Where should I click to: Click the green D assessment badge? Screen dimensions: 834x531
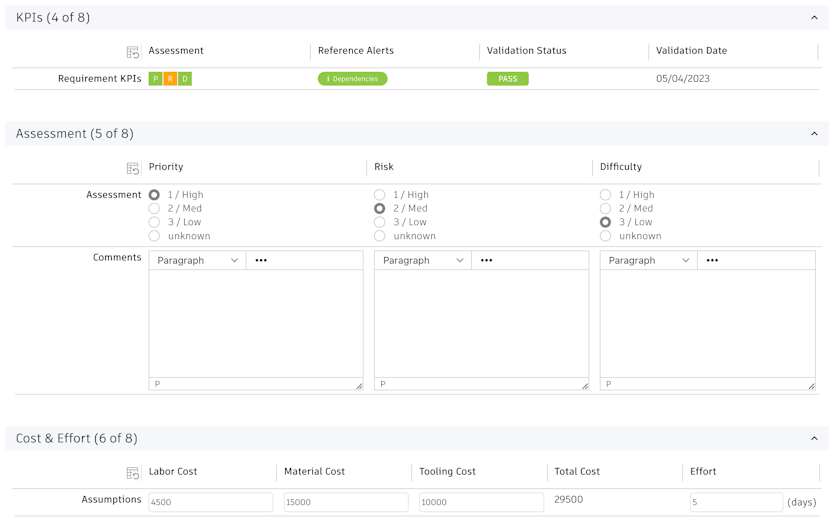pyautogui.click(x=185, y=79)
